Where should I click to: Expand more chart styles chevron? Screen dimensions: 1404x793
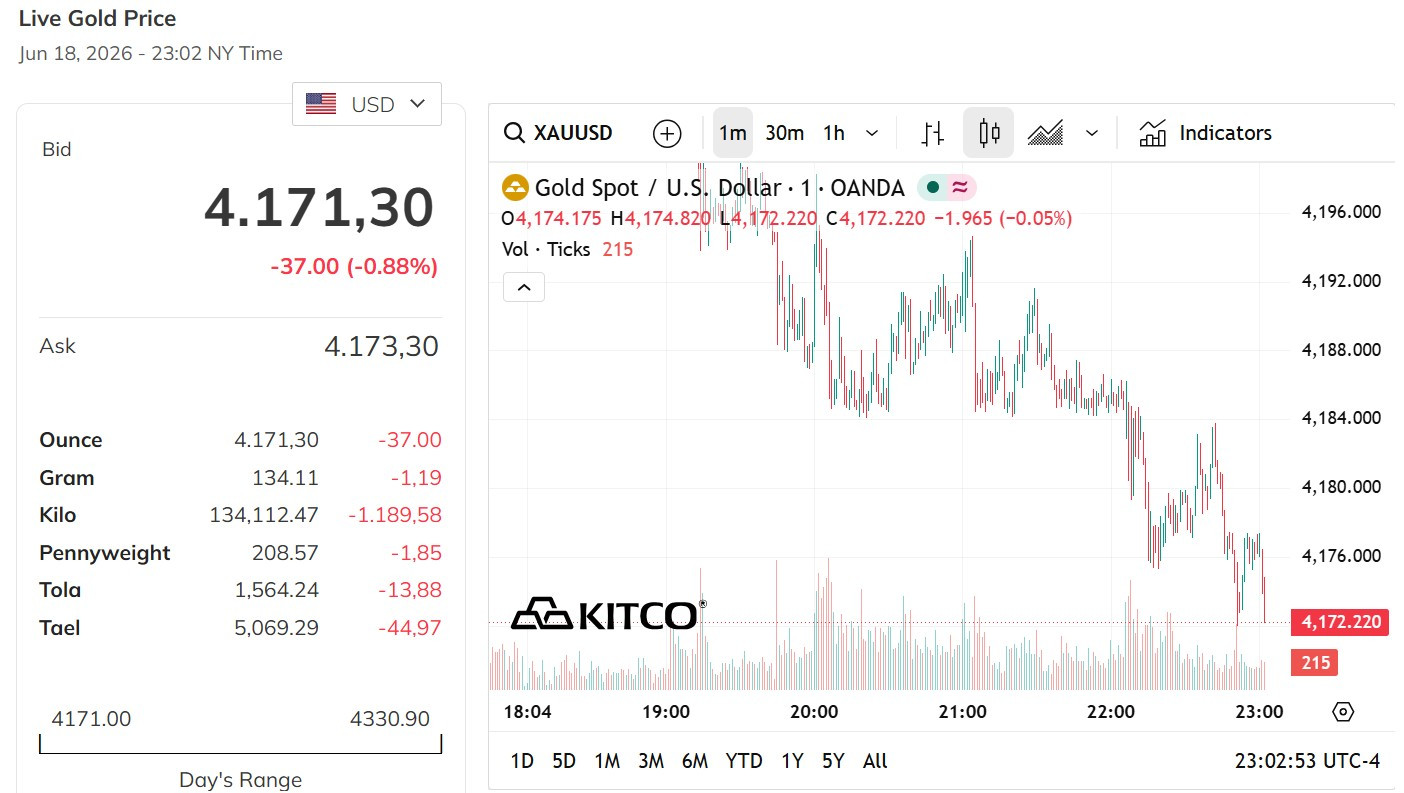pos(1092,133)
